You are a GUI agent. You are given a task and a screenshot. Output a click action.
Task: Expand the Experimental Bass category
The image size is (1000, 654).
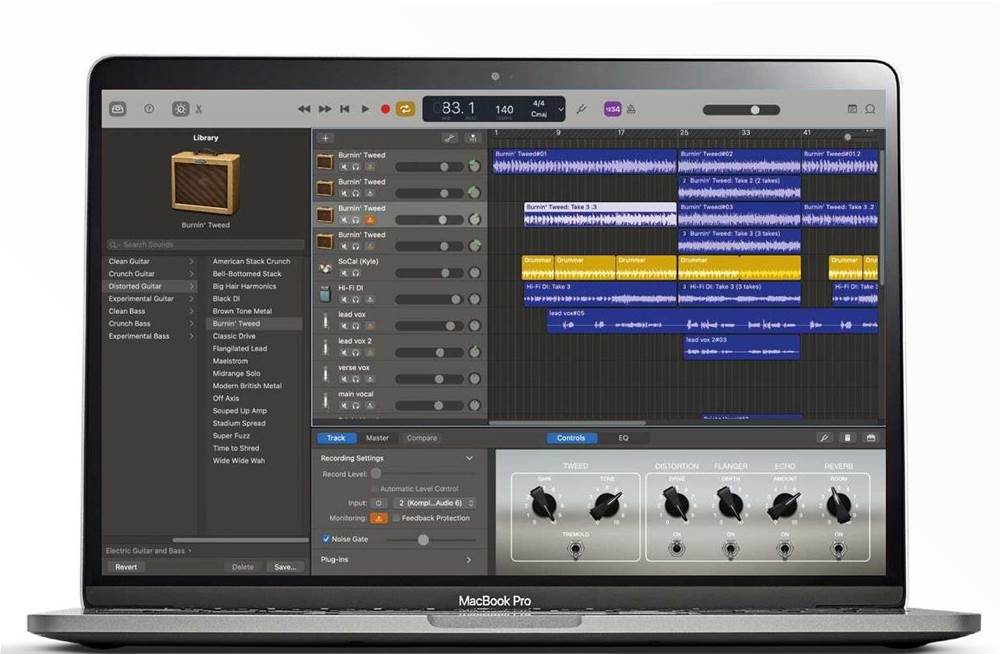click(191, 336)
